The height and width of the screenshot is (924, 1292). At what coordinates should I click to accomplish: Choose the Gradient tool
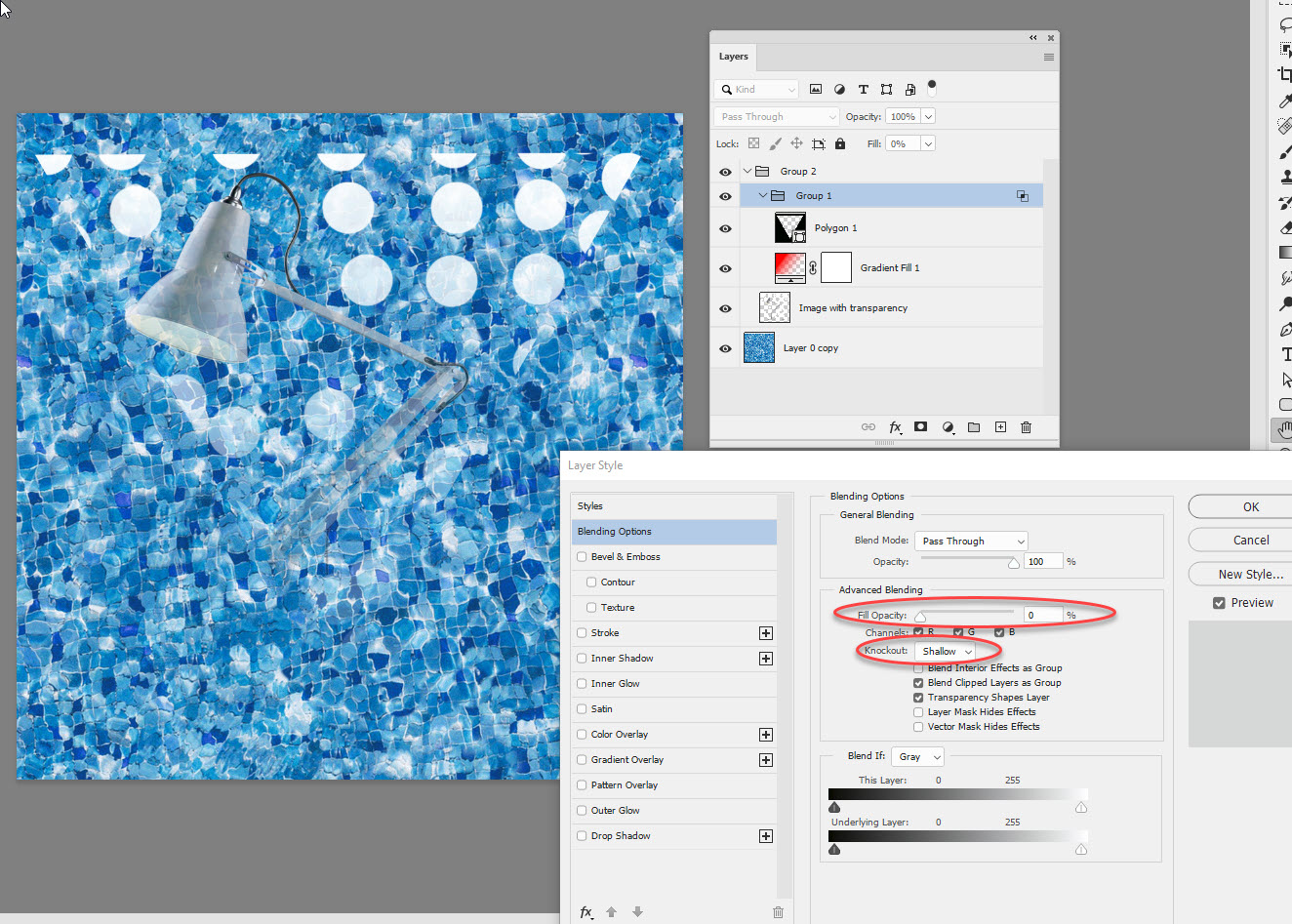pos(1285,253)
